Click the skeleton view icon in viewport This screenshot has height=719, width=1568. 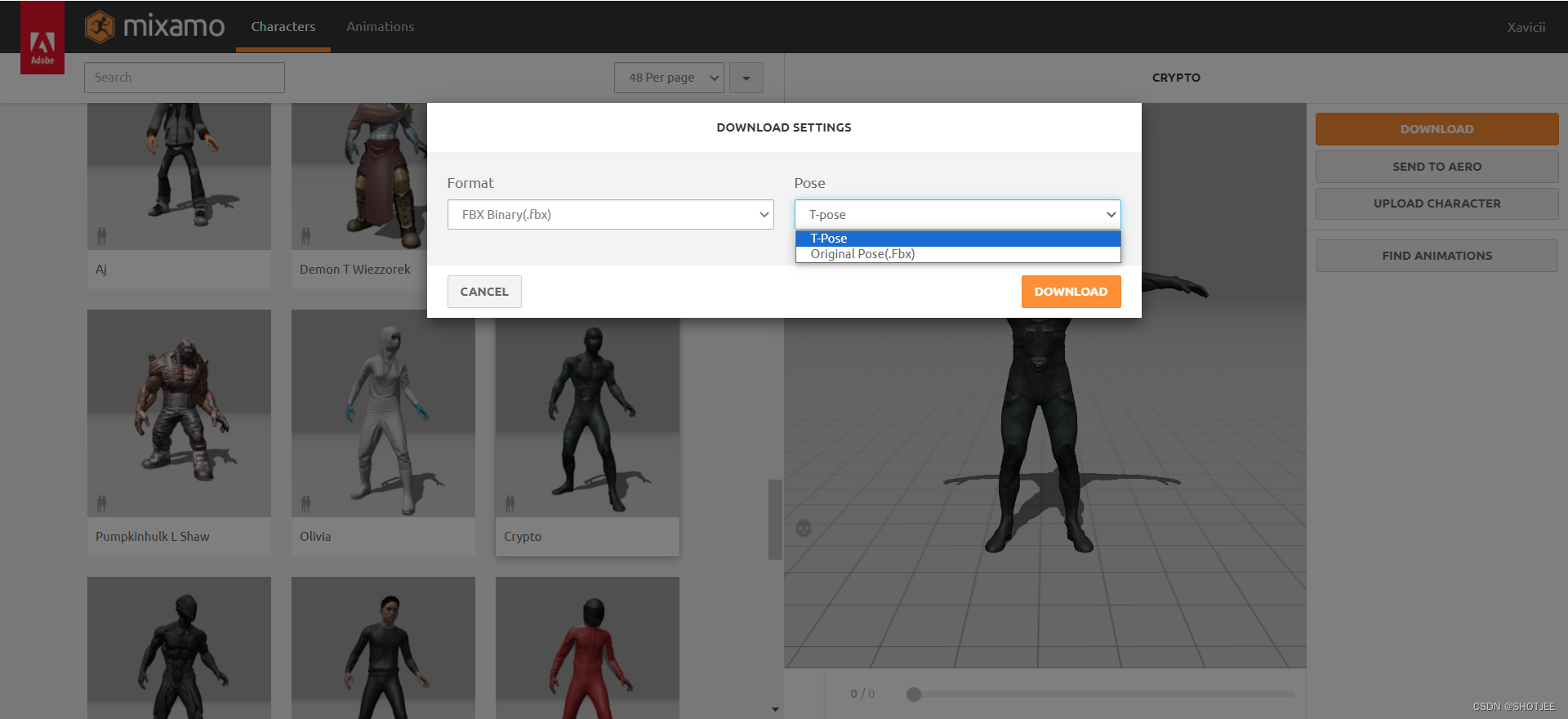(x=804, y=529)
